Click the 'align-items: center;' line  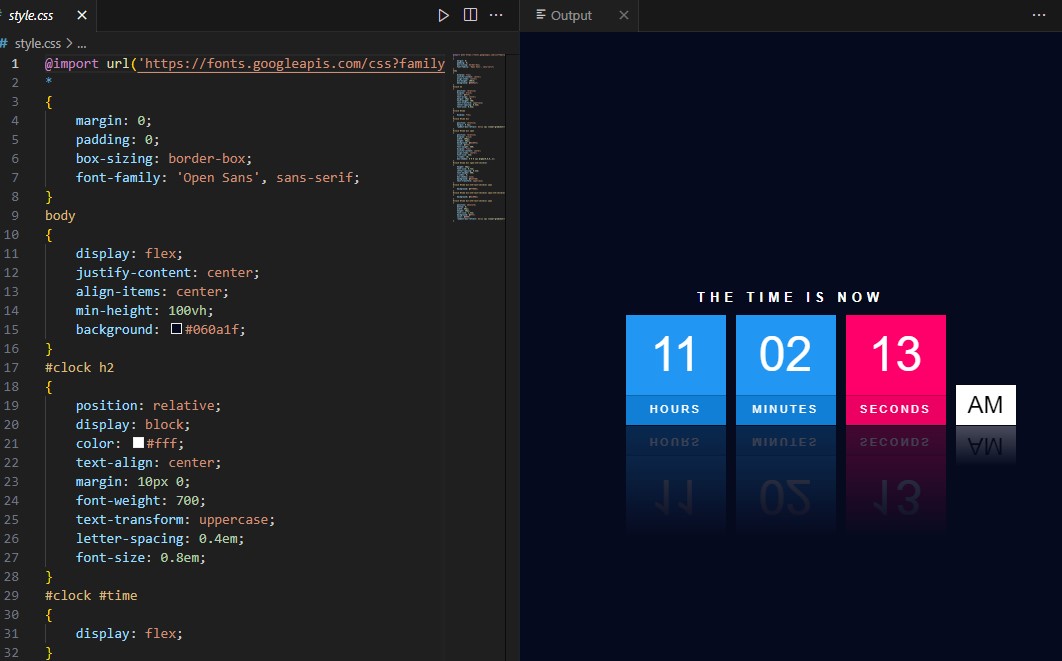152,291
